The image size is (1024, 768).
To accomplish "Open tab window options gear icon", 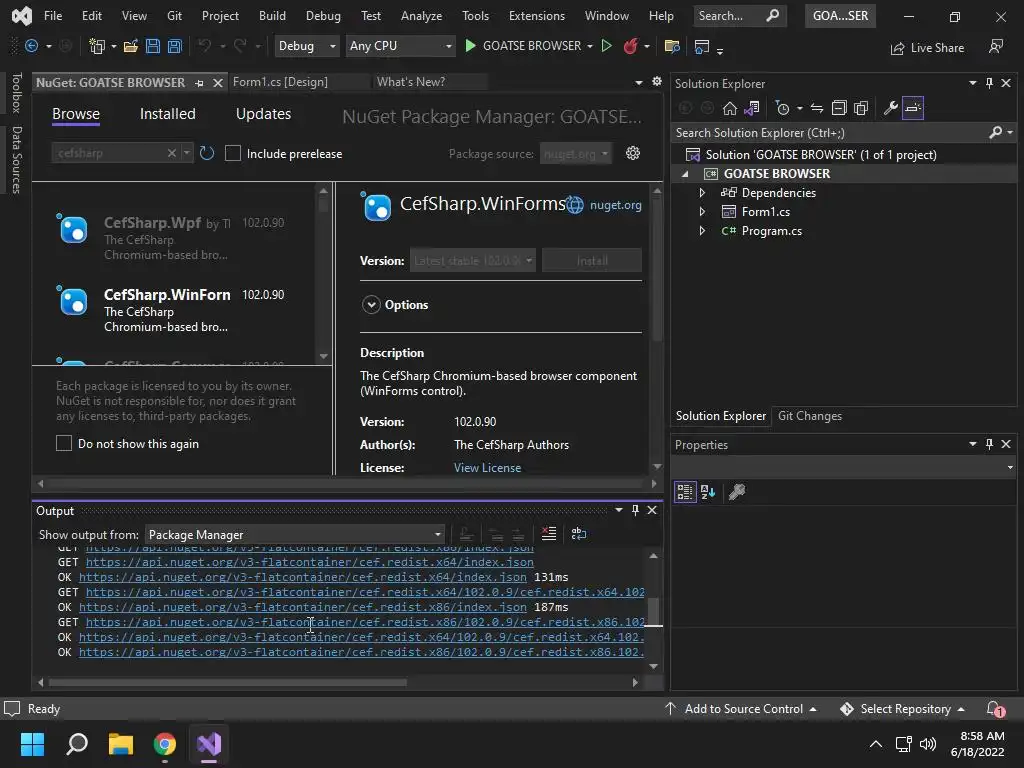I will click(x=656, y=82).
